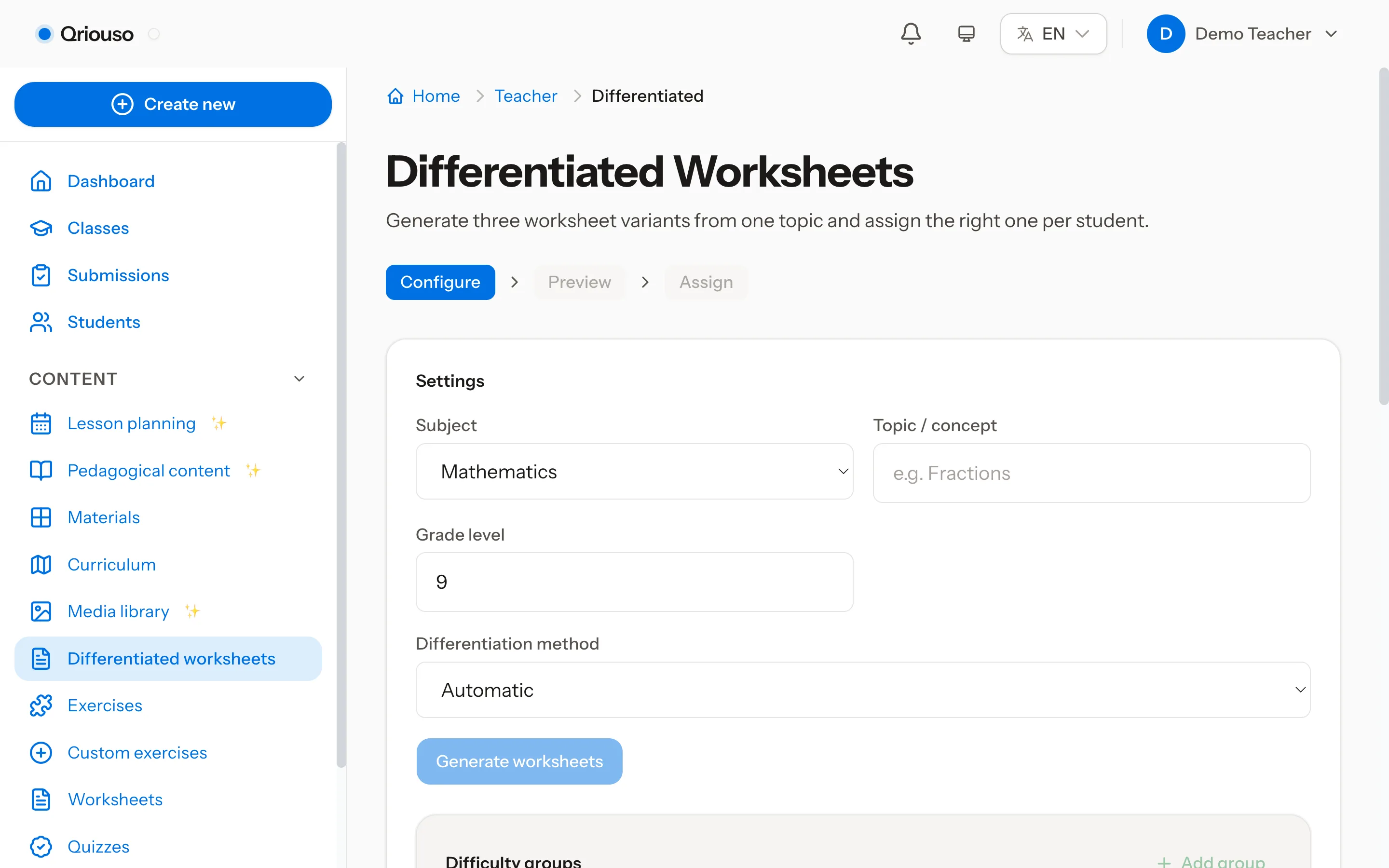1389x868 pixels.
Task: Click the Generate worksheets button
Action: [x=519, y=761]
